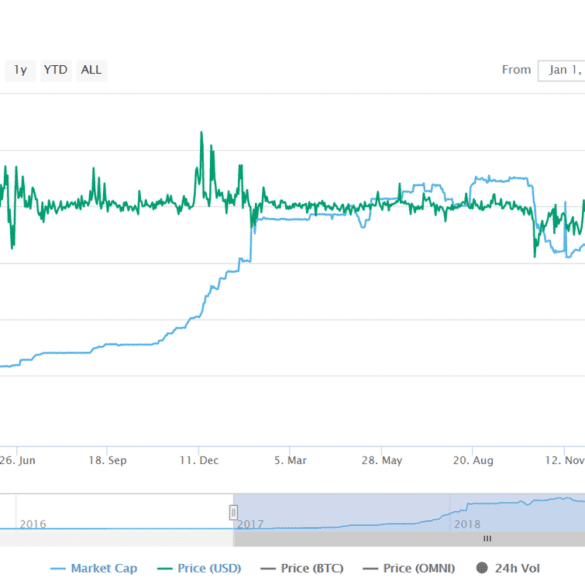Toggle the Price (USD) series in legend
Screen dimensions: 585x585
coord(209,568)
